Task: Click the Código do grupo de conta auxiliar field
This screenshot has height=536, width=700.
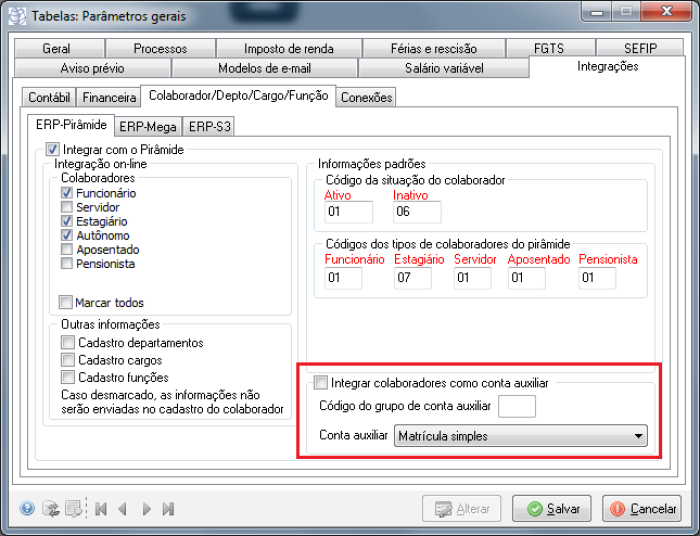Action: (517, 406)
